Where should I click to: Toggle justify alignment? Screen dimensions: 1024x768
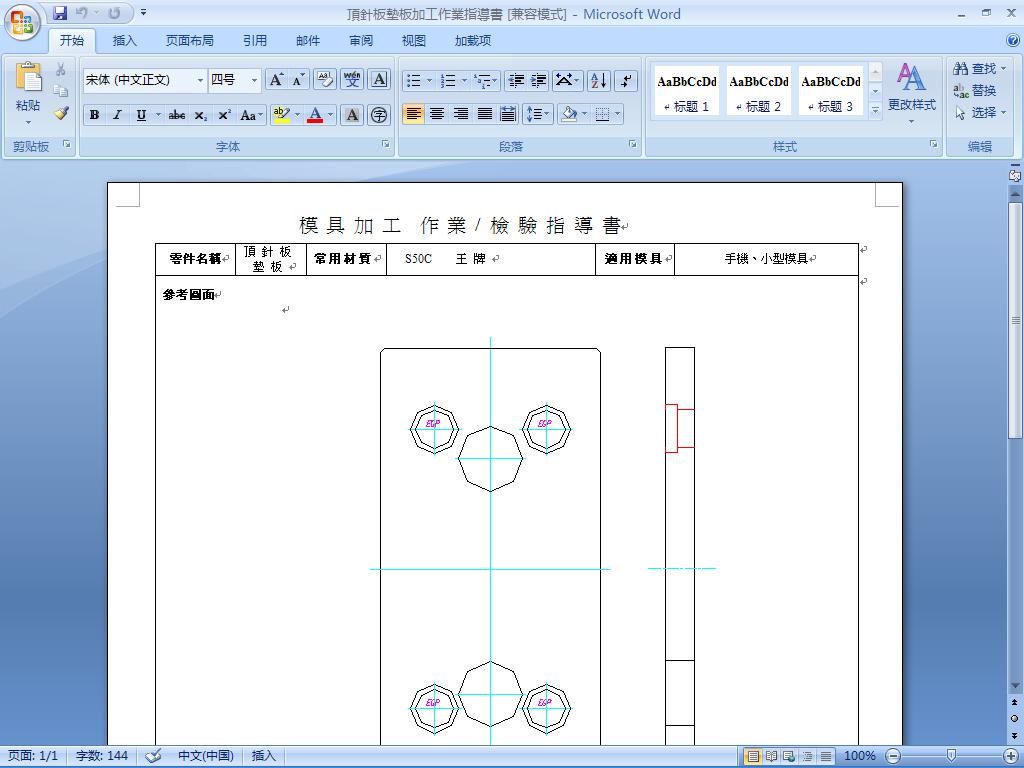(485, 114)
